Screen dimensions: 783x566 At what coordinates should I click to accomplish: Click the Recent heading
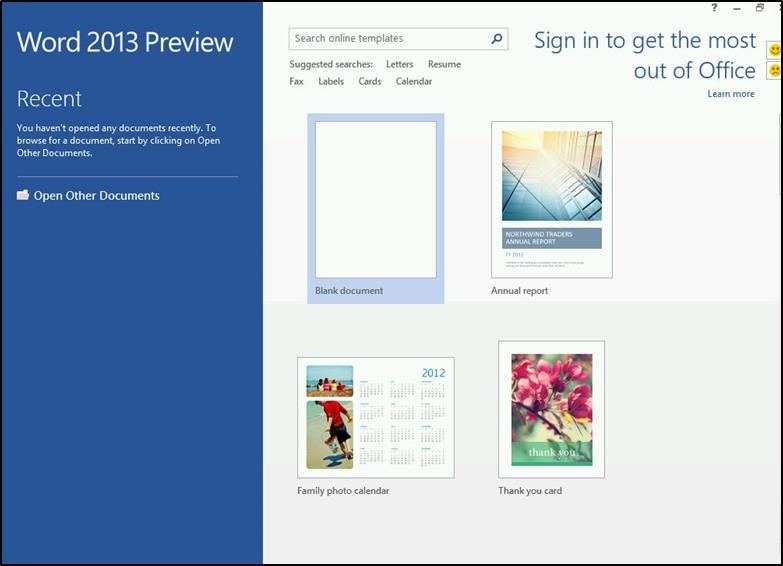tap(49, 98)
